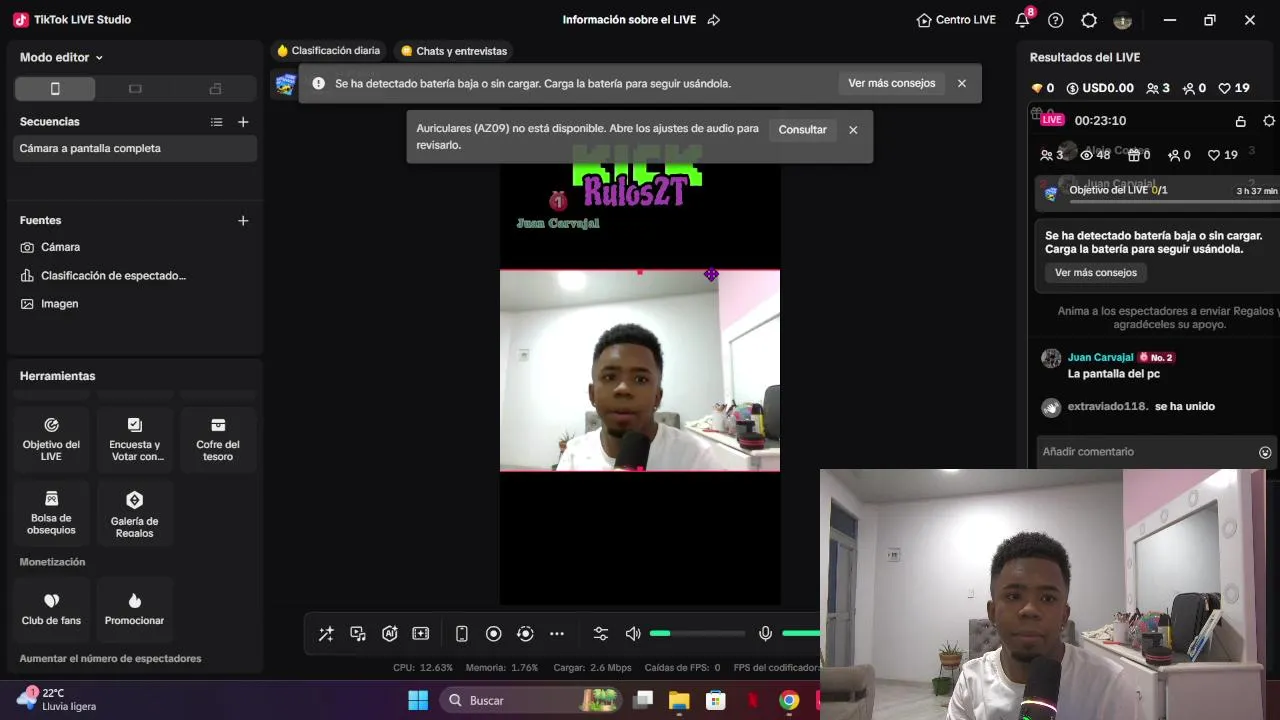Open the Secuencias list options icon

[x=216, y=122]
